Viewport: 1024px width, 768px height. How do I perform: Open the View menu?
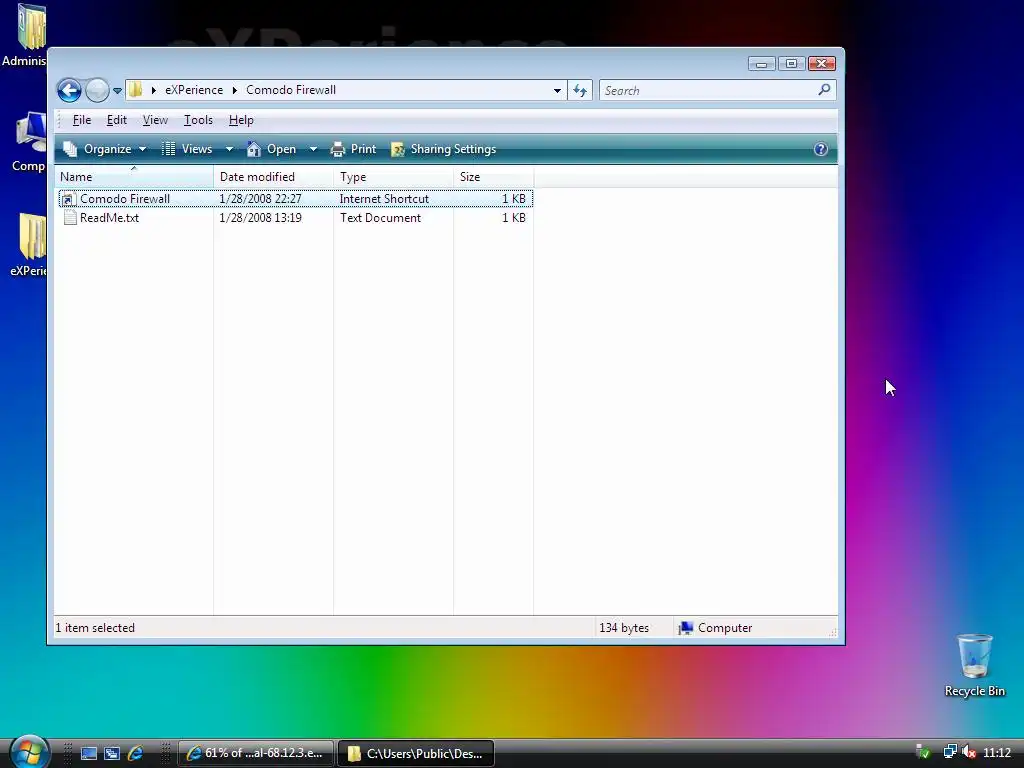155,120
